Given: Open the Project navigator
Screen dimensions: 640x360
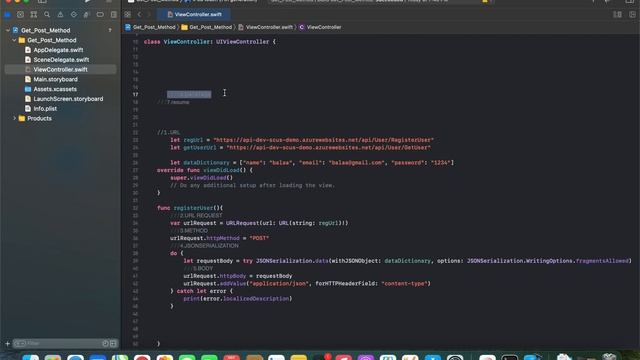Looking at the screenshot, I should tap(7, 15).
